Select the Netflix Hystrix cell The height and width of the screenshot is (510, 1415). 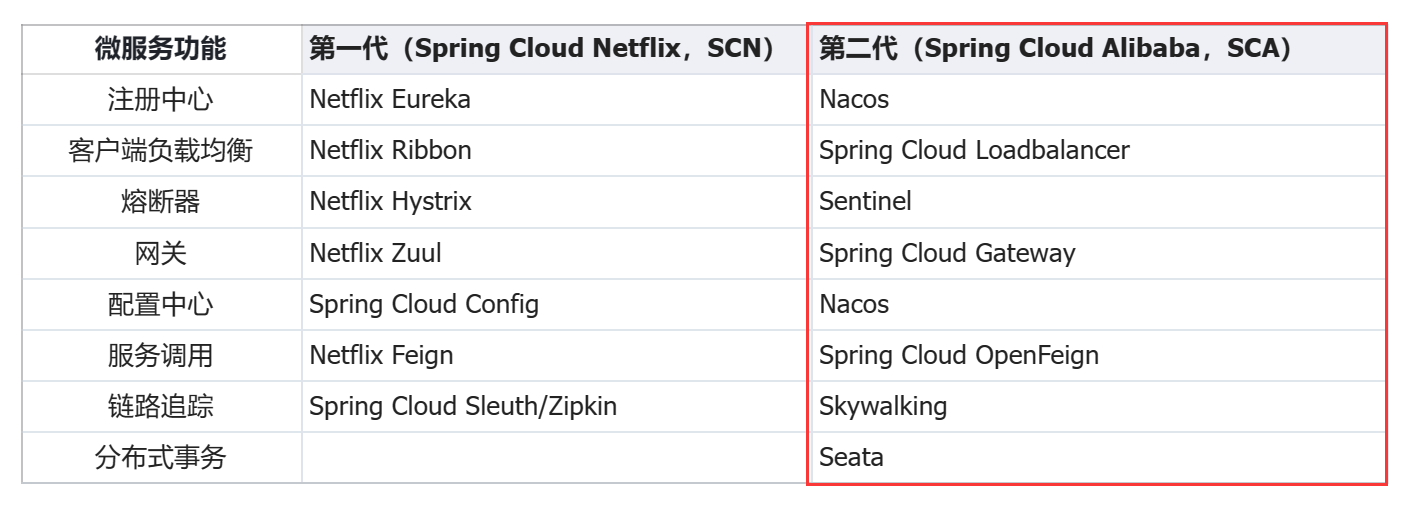point(556,202)
